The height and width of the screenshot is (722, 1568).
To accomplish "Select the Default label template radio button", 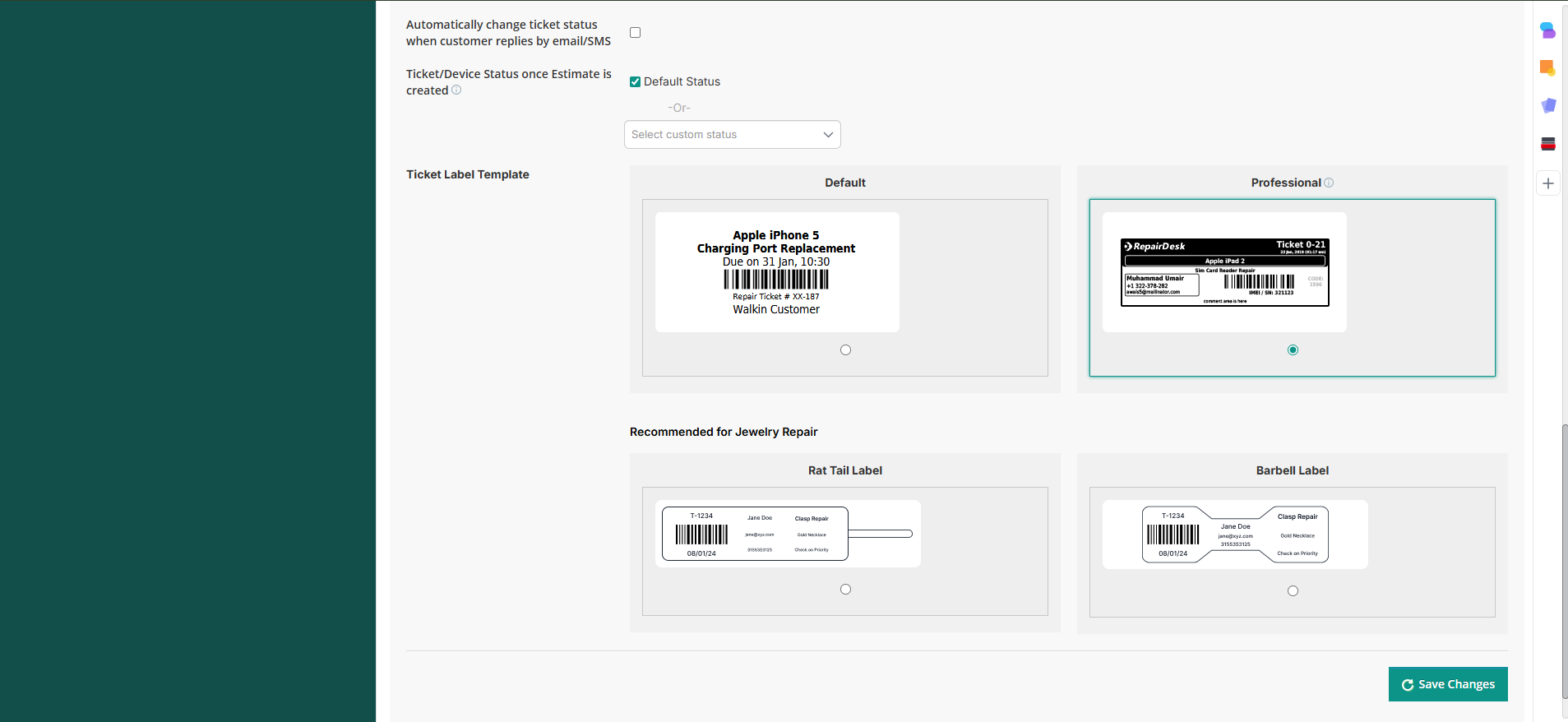I will [x=845, y=350].
